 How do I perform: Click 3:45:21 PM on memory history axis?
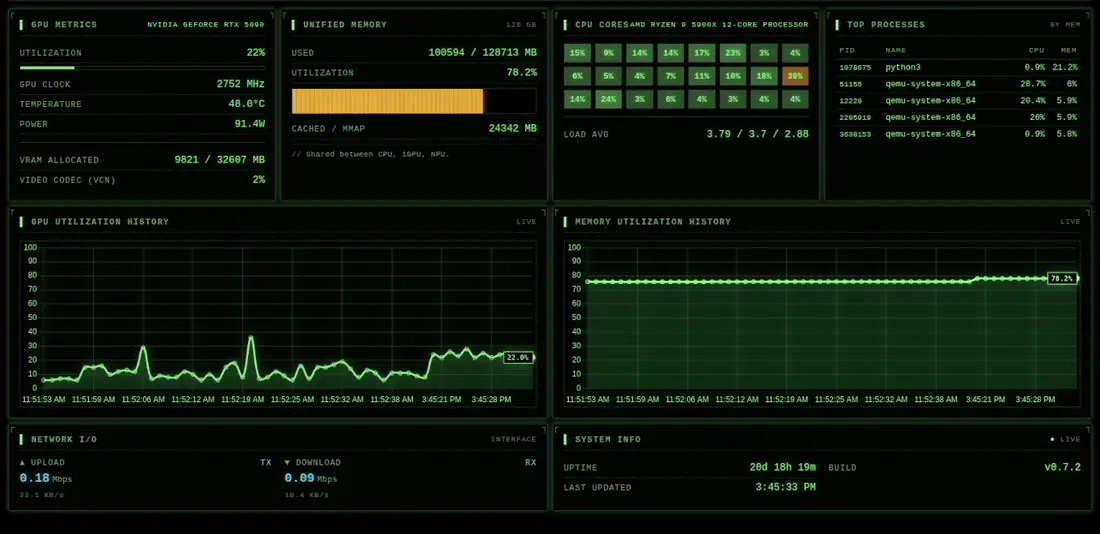coord(985,399)
